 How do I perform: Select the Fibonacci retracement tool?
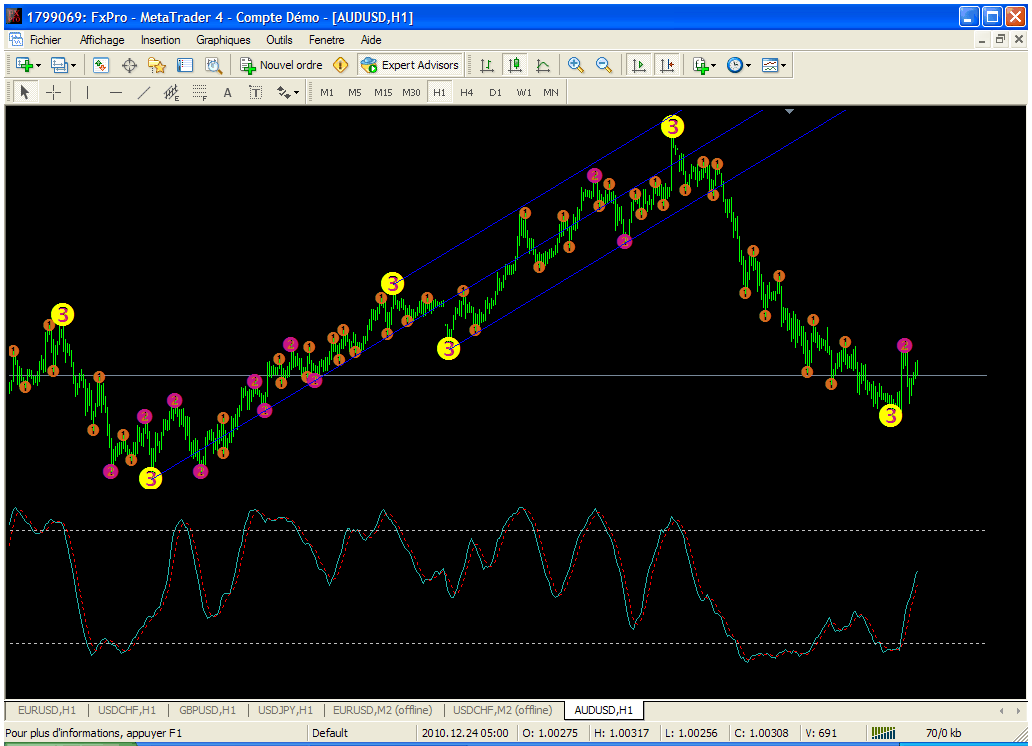click(199, 92)
